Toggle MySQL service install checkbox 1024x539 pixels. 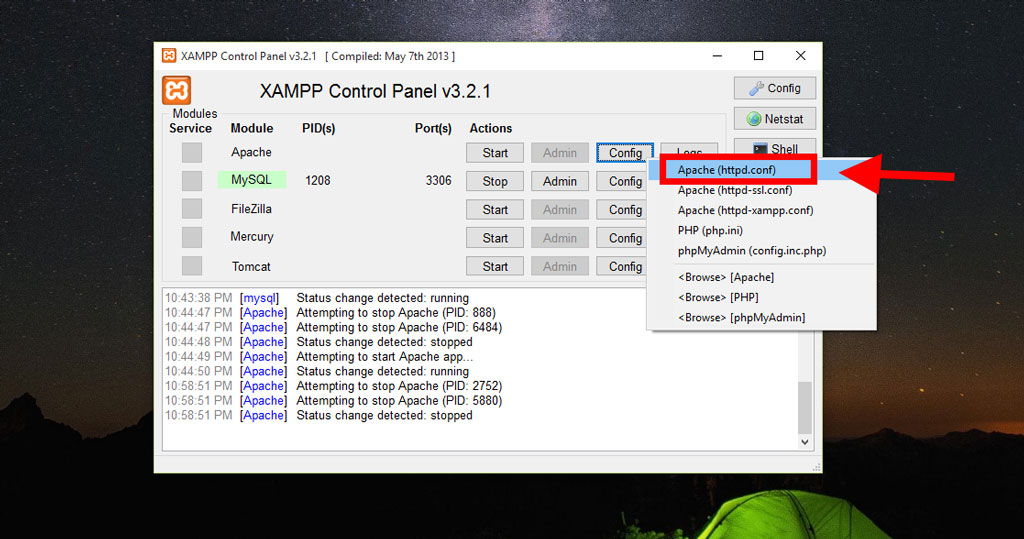pyautogui.click(x=191, y=180)
